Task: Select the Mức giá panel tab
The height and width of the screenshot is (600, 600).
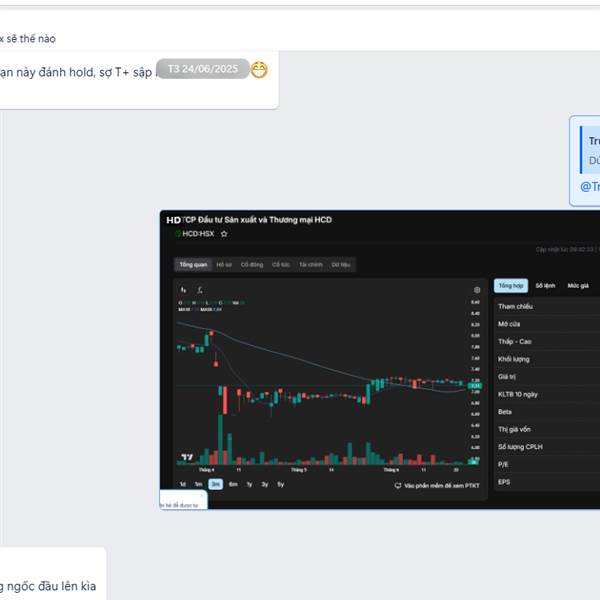Action: point(578,285)
